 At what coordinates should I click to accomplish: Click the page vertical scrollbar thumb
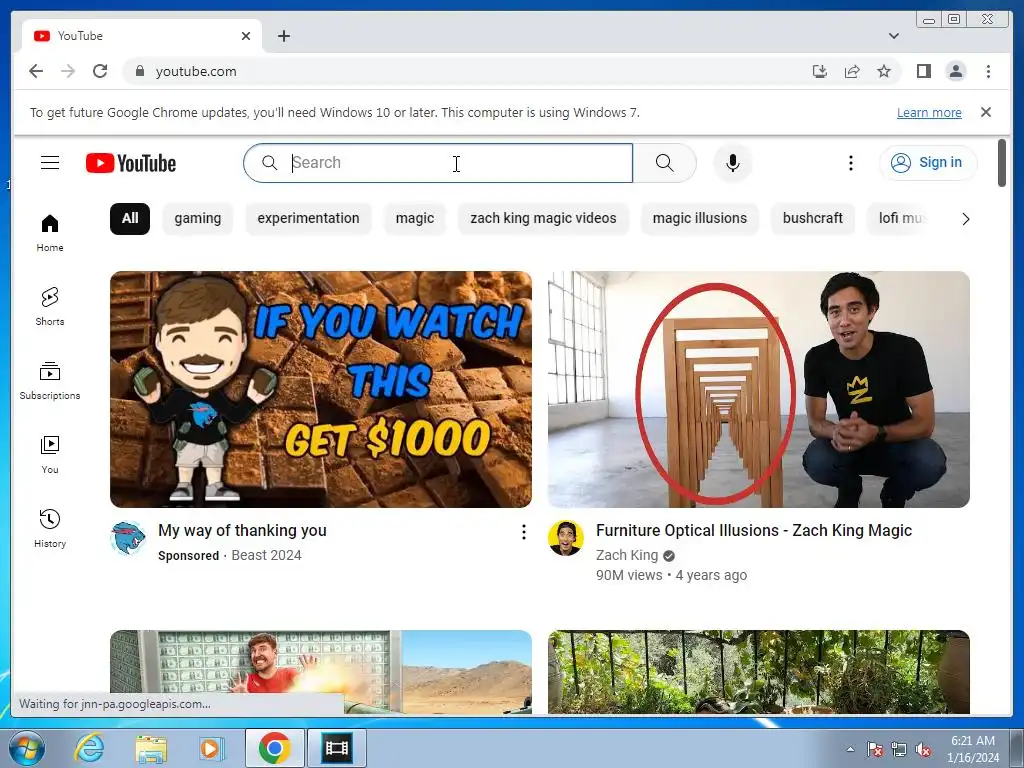1002,163
